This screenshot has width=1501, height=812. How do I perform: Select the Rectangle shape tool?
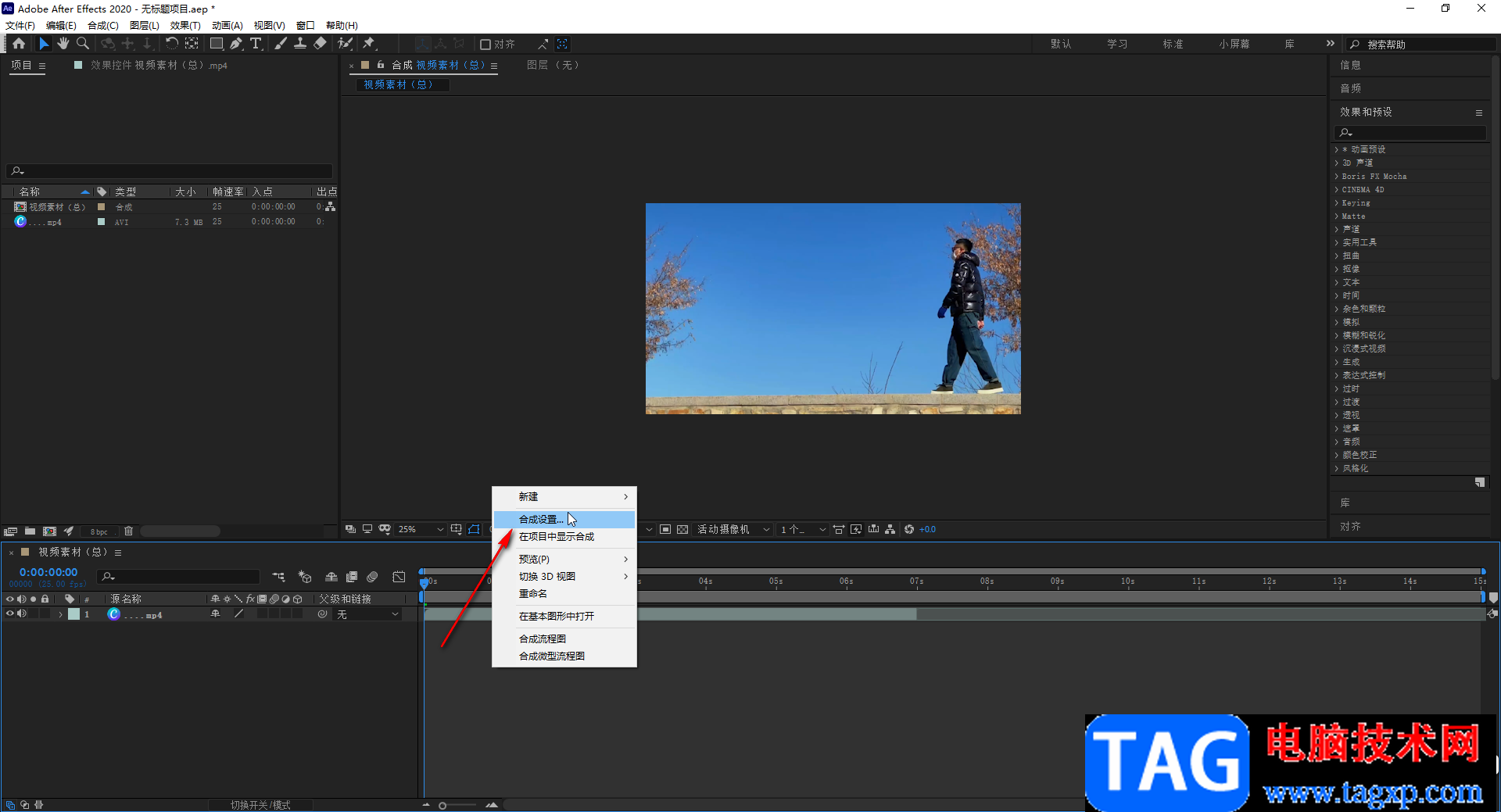pyautogui.click(x=217, y=44)
